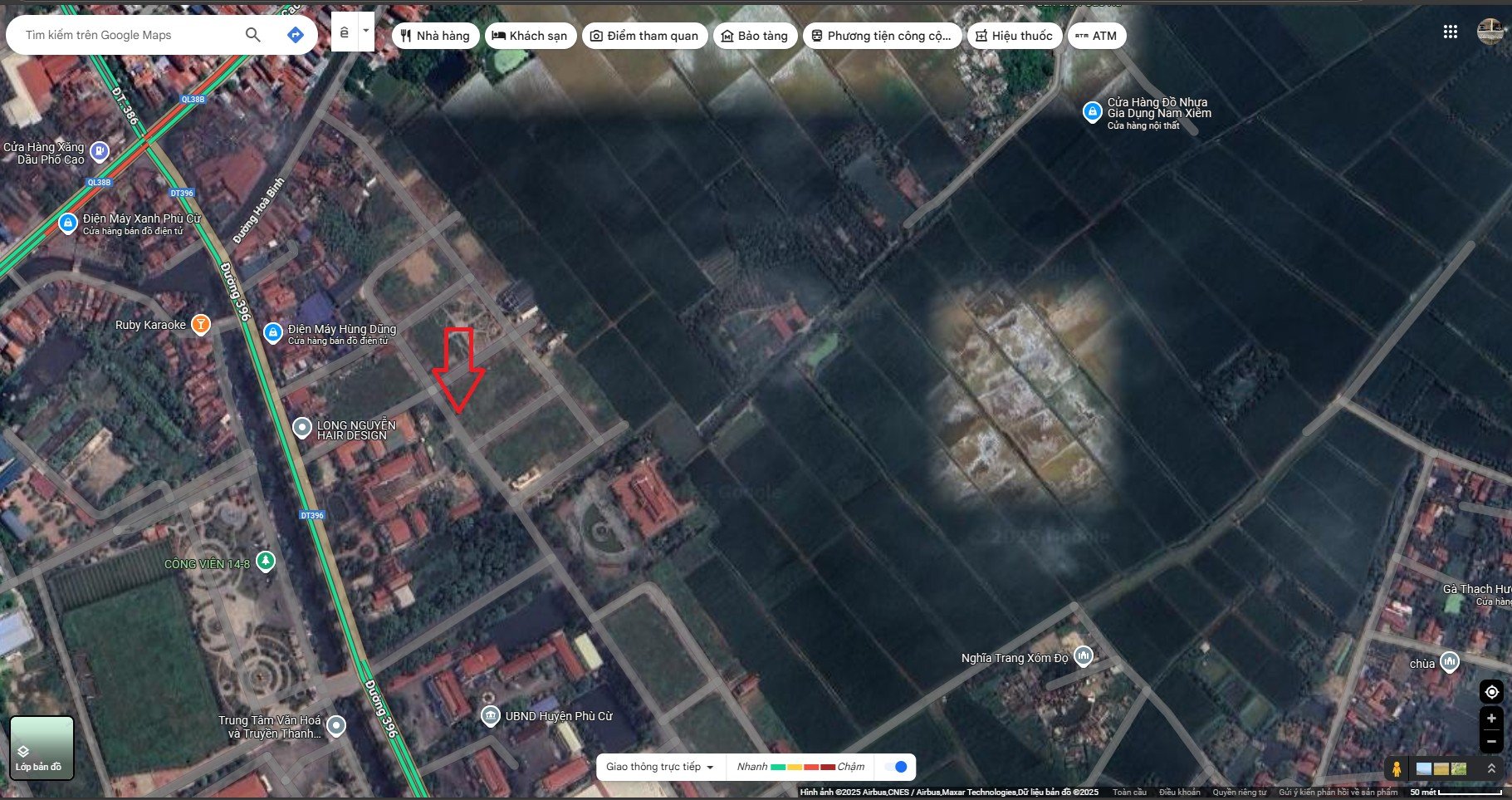
Task: Select the Street View pegman
Action: coord(1397,768)
